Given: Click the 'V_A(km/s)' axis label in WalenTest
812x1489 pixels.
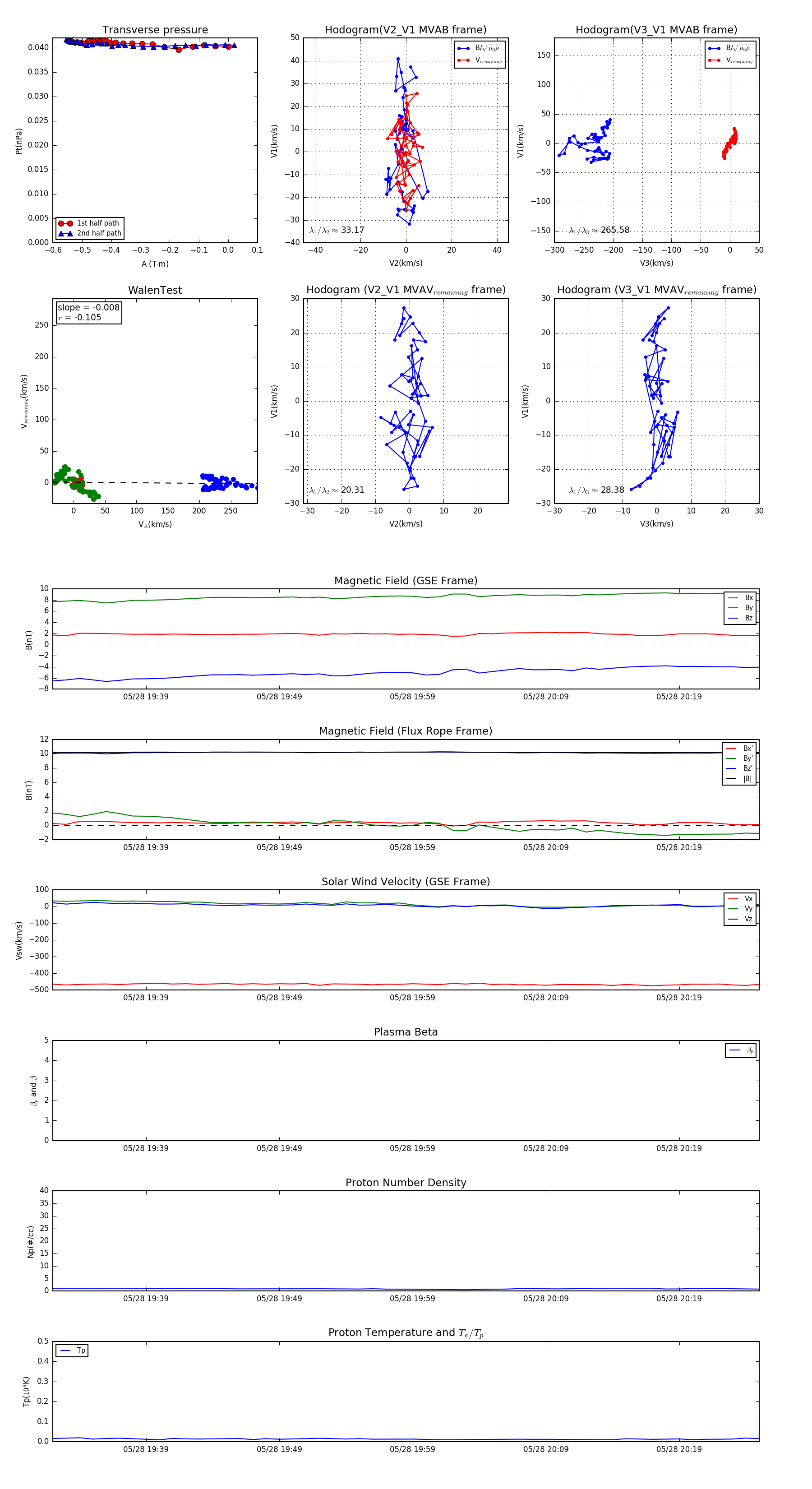Looking at the screenshot, I should coord(155,525).
